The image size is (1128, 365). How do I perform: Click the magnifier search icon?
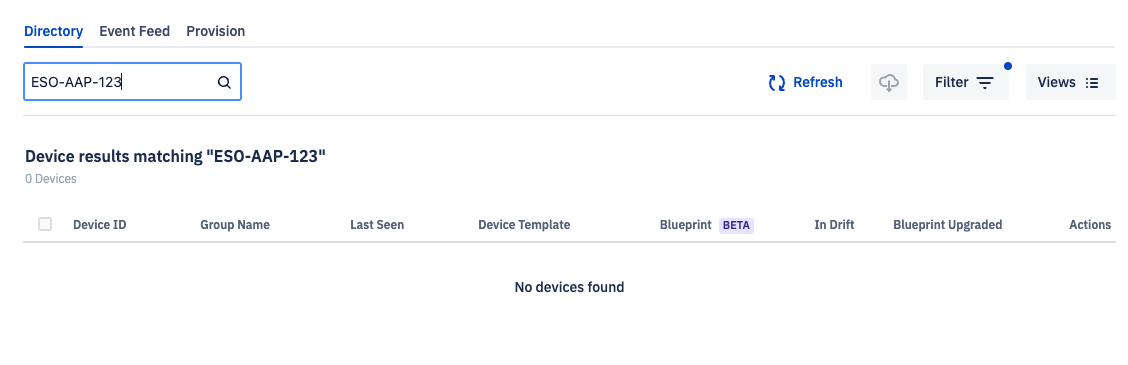pos(224,82)
